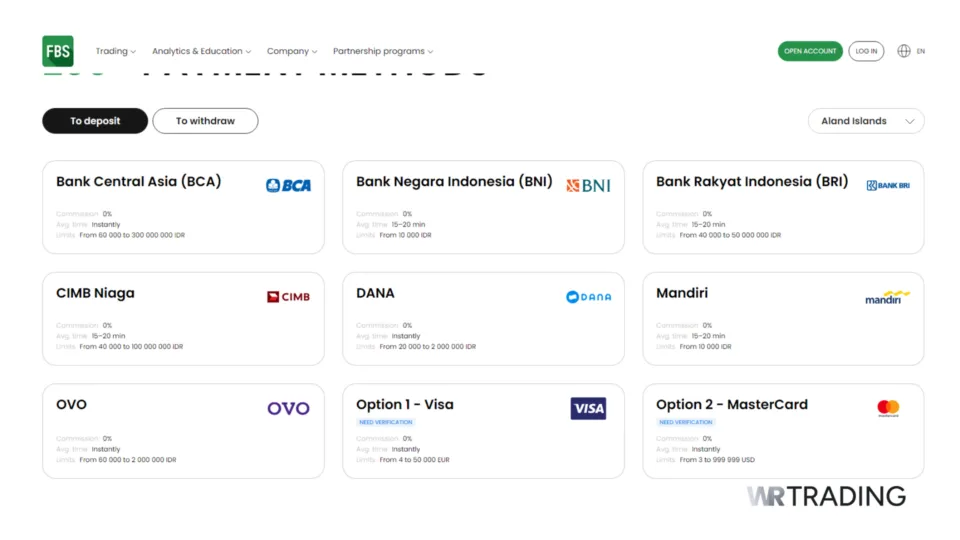Click the BNI bank logo

(588, 185)
